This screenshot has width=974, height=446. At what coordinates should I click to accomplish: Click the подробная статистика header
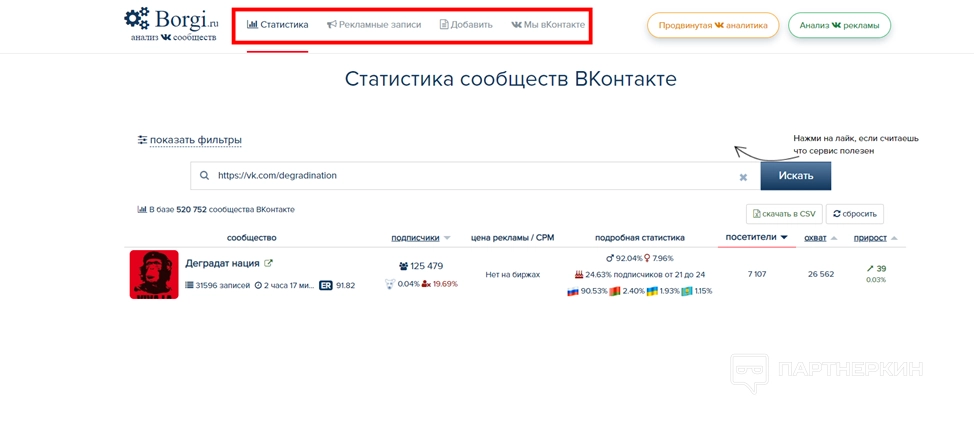pyautogui.click(x=640, y=237)
